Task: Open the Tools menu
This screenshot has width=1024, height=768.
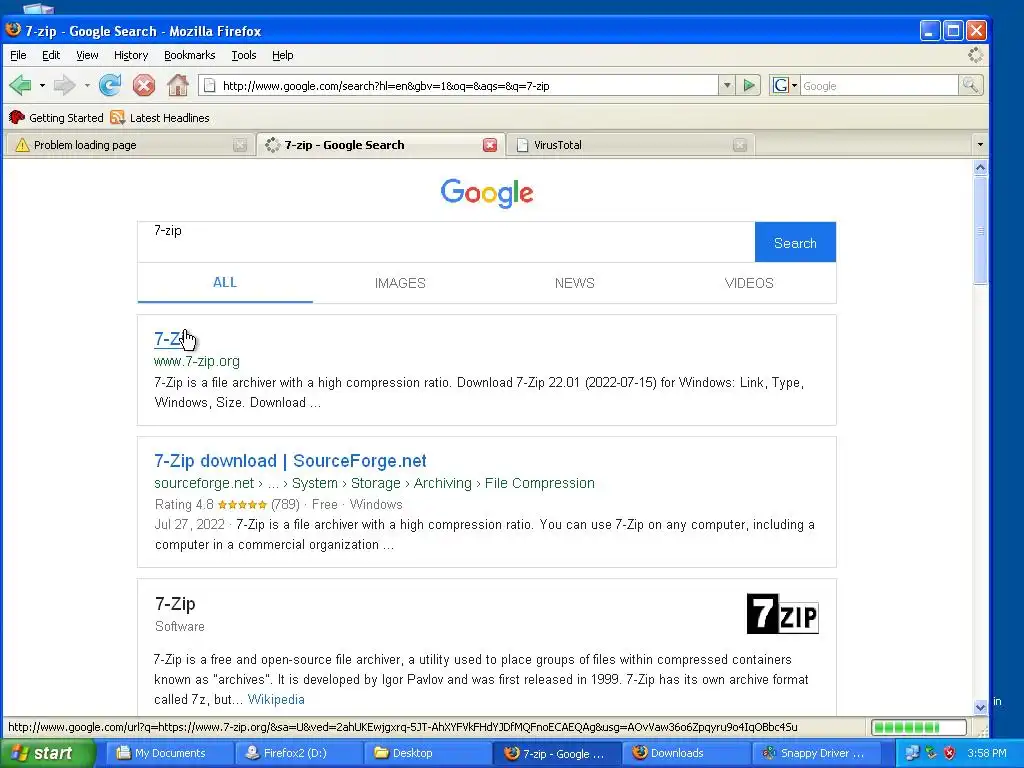Action: [244, 55]
